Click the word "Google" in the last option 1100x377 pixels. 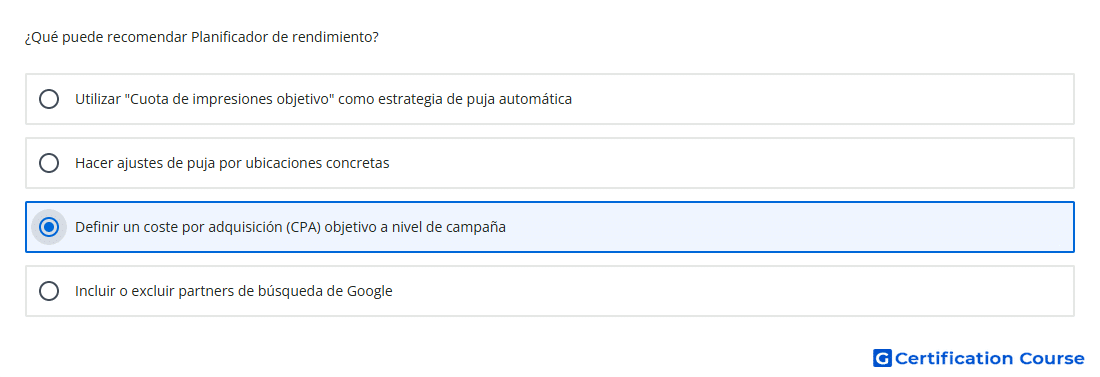click(x=370, y=291)
